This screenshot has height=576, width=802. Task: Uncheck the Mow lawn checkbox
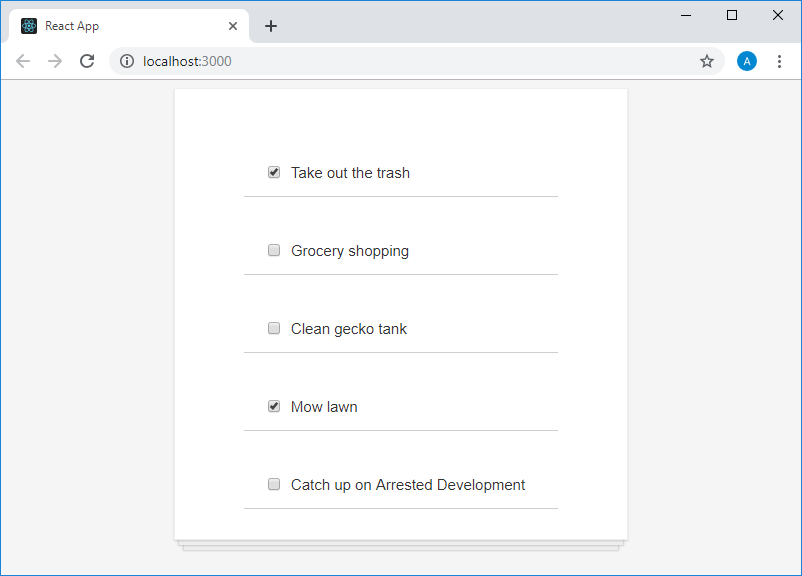click(x=274, y=406)
